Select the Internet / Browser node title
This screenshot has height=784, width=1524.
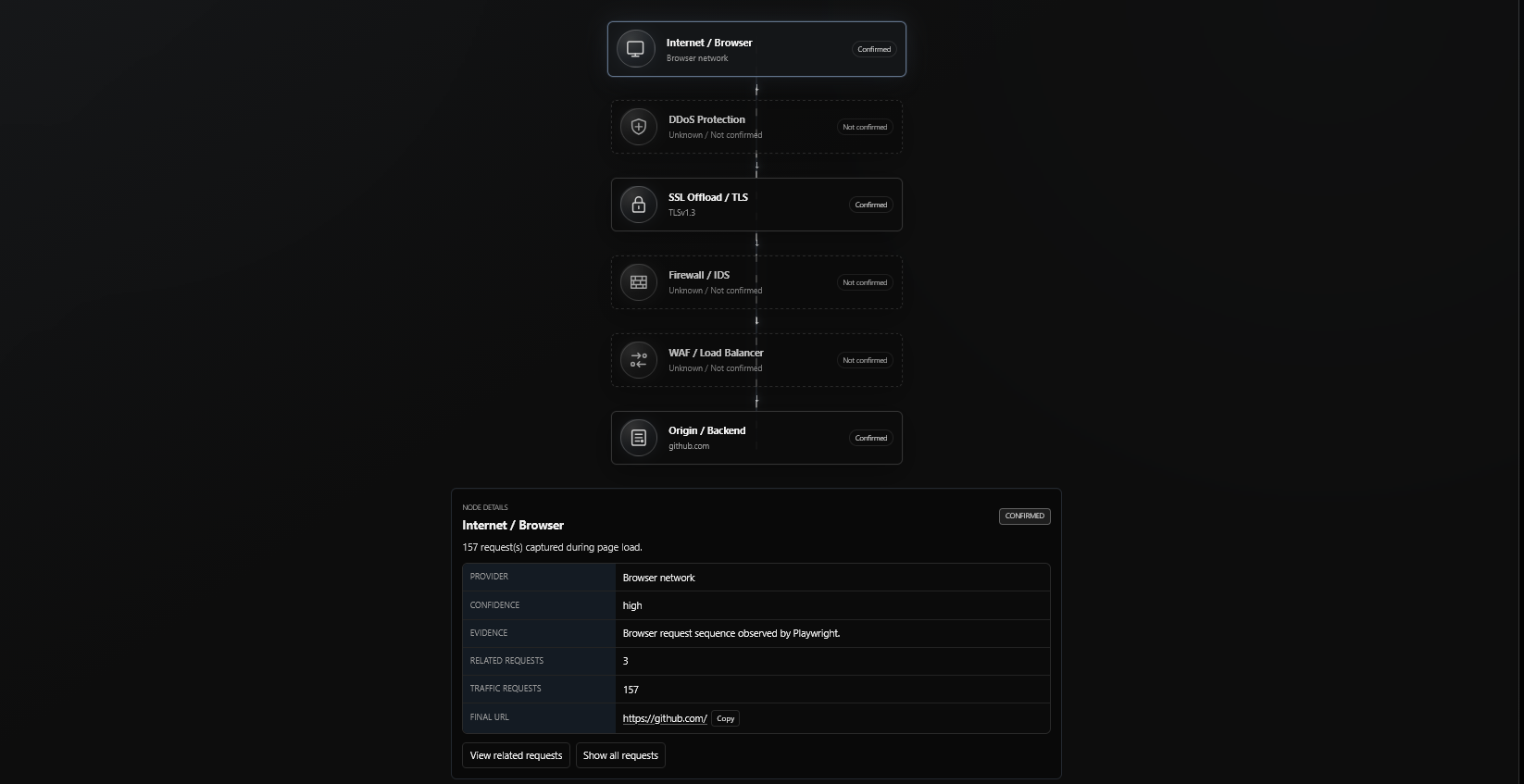[709, 43]
